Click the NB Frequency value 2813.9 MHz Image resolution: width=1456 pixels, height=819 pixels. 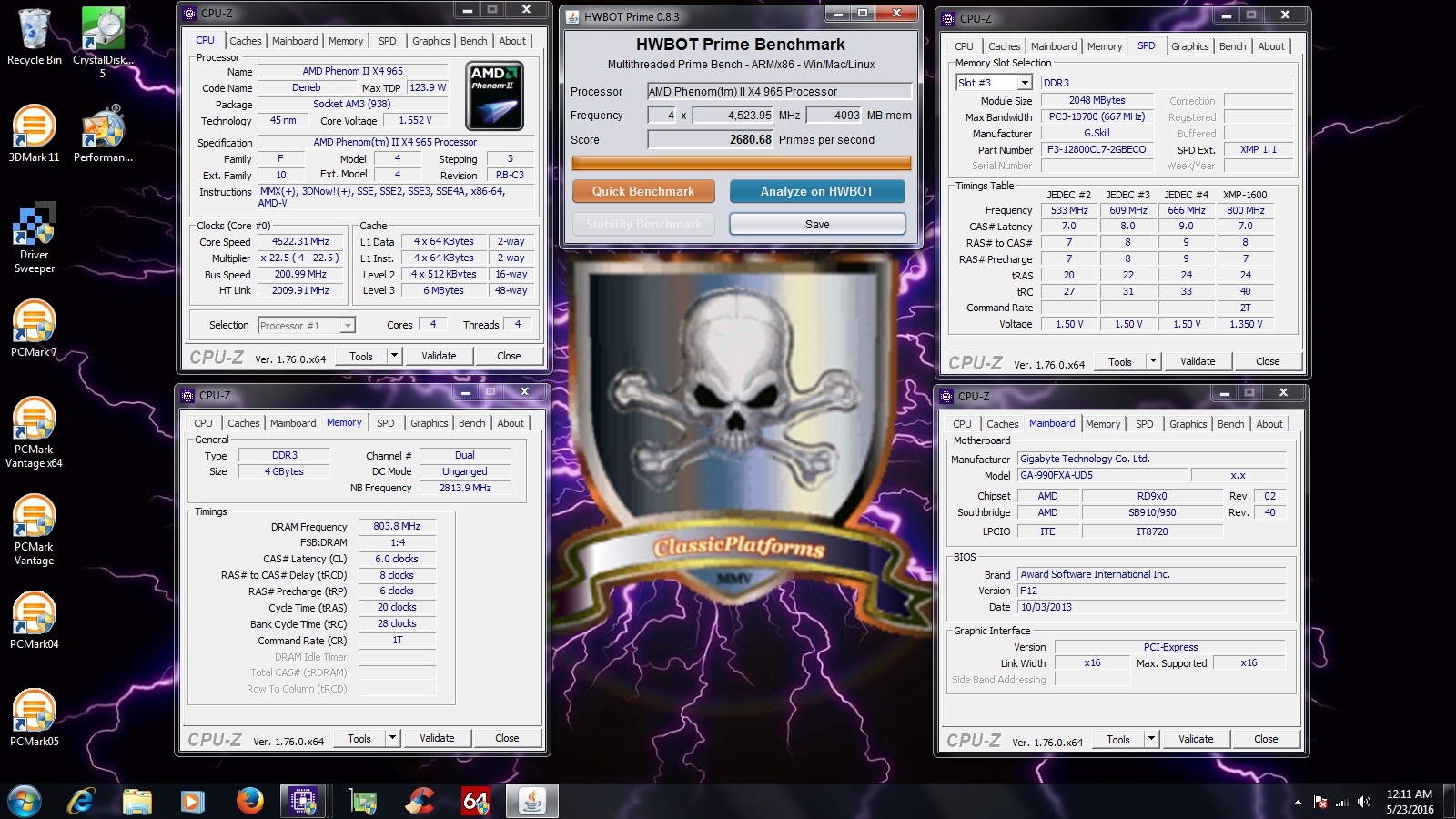pyautogui.click(x=465, y=488)
